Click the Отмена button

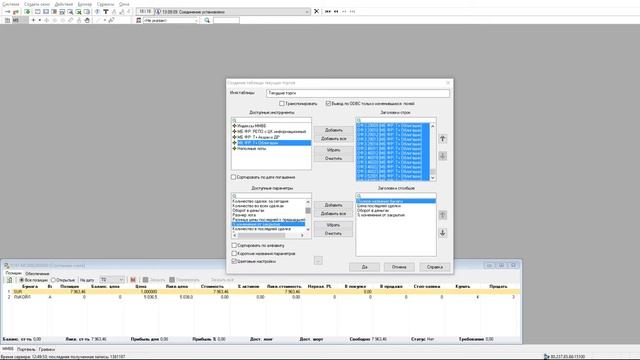pos(399,267)
